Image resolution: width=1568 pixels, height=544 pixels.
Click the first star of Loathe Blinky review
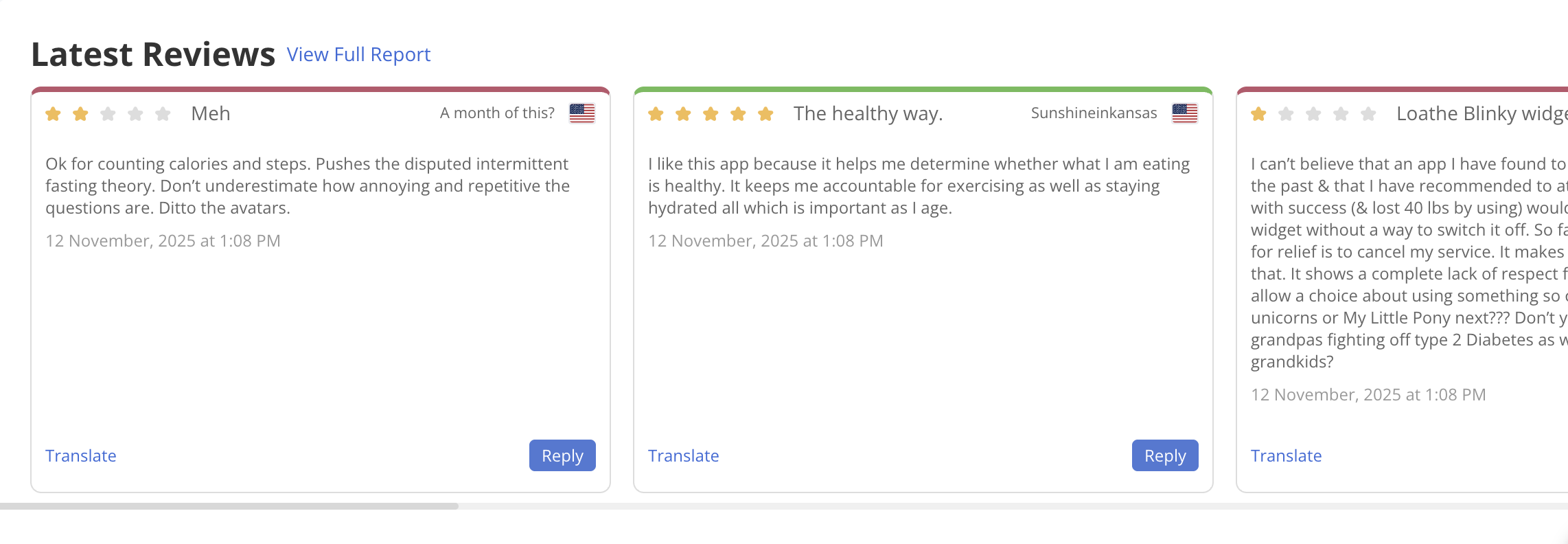click(1258, 114)
